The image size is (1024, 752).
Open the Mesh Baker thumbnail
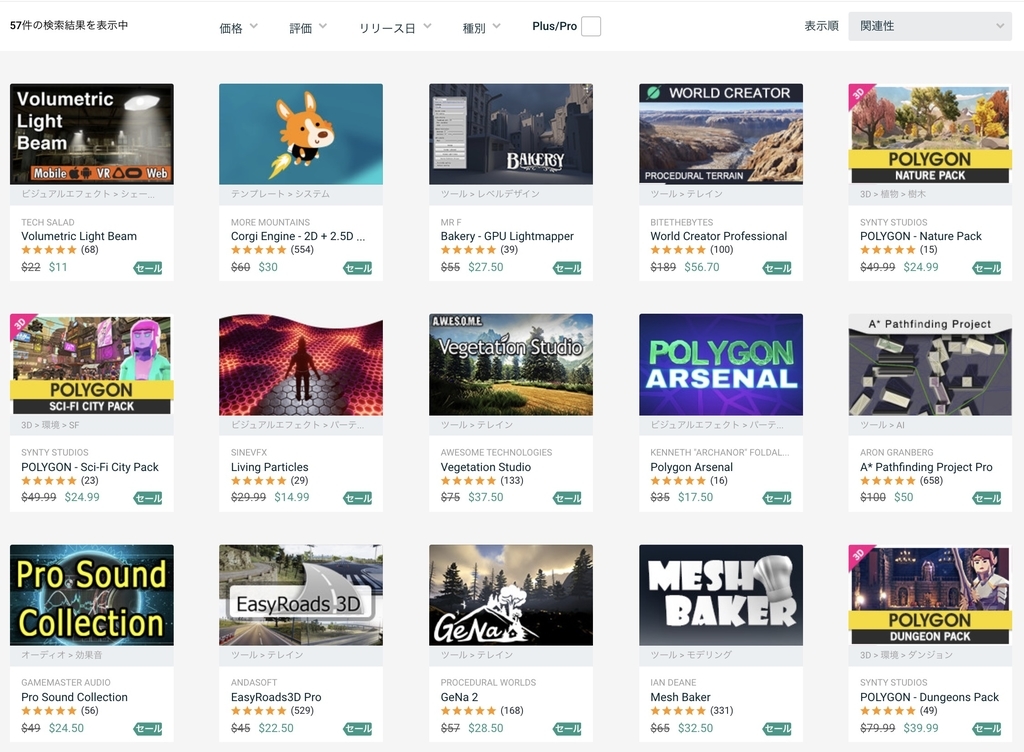pyautogui.click(x=721, y=595)
